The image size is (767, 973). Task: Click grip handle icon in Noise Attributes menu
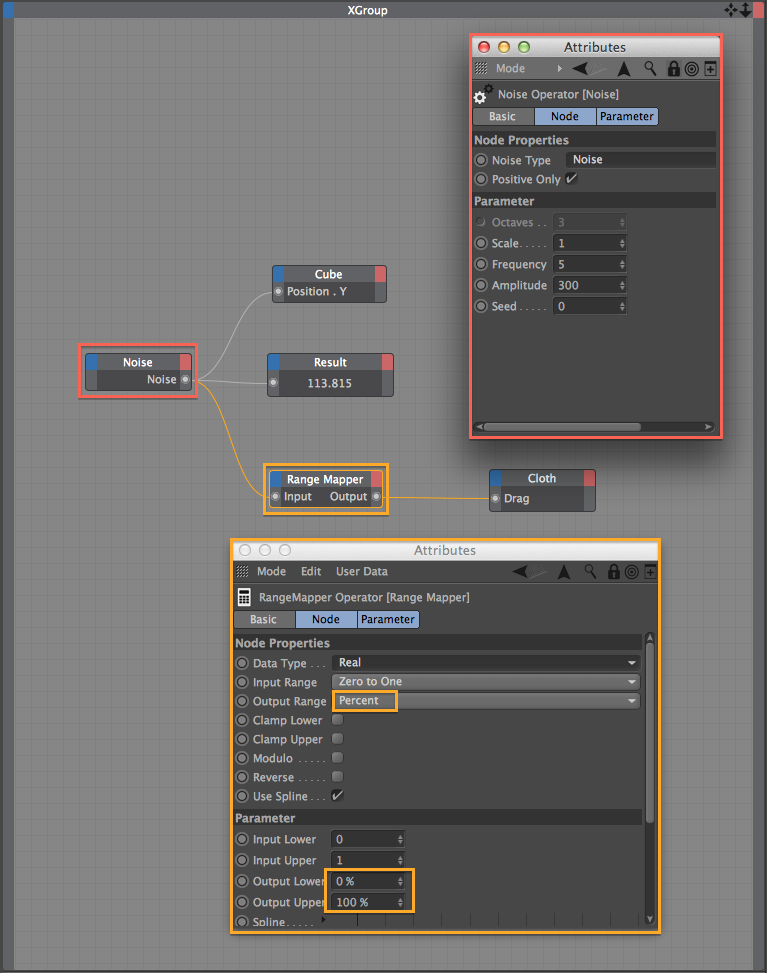(481, 68)
